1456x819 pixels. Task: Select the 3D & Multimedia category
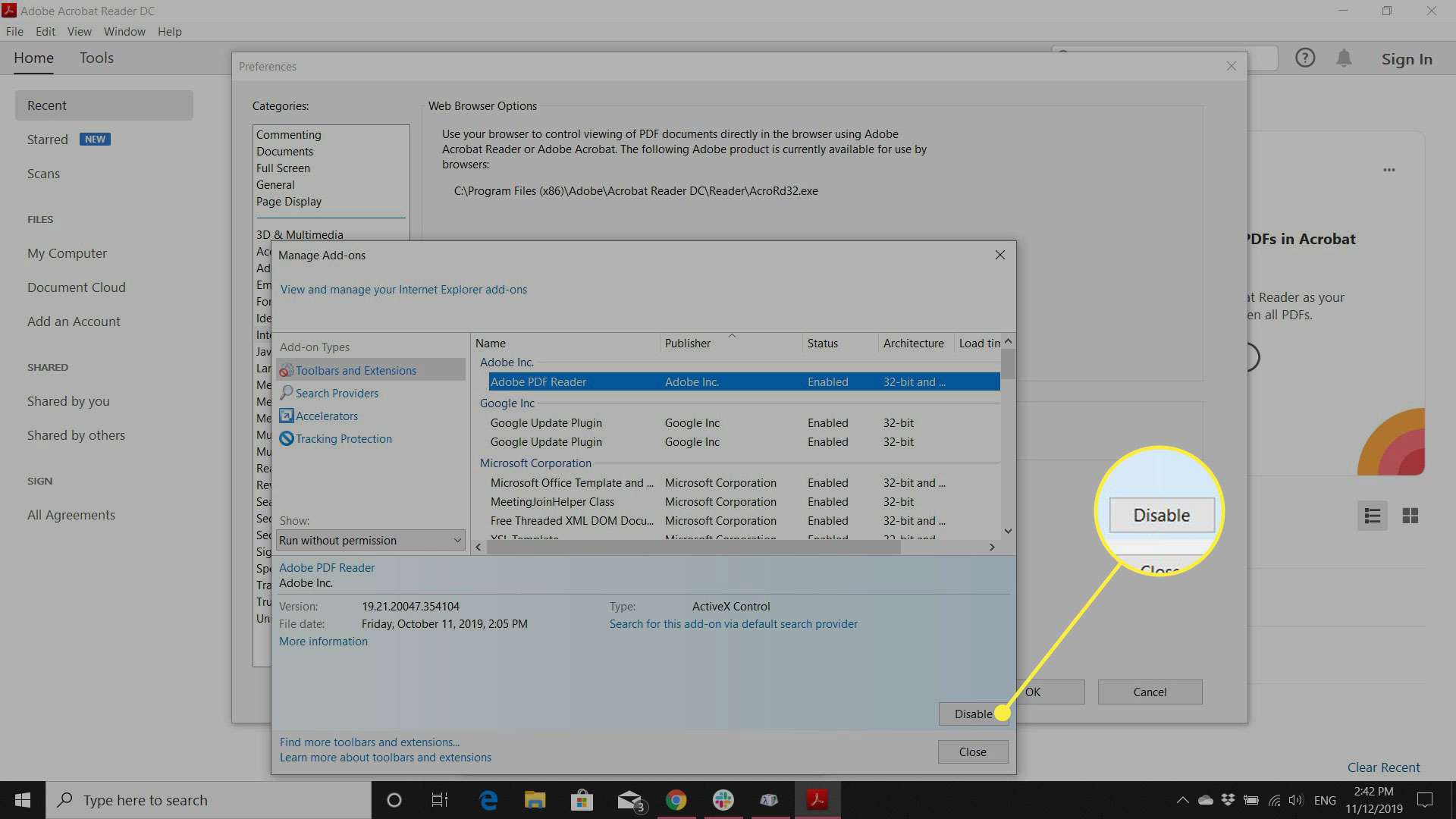pyautogui.click(x=300, y=234)
